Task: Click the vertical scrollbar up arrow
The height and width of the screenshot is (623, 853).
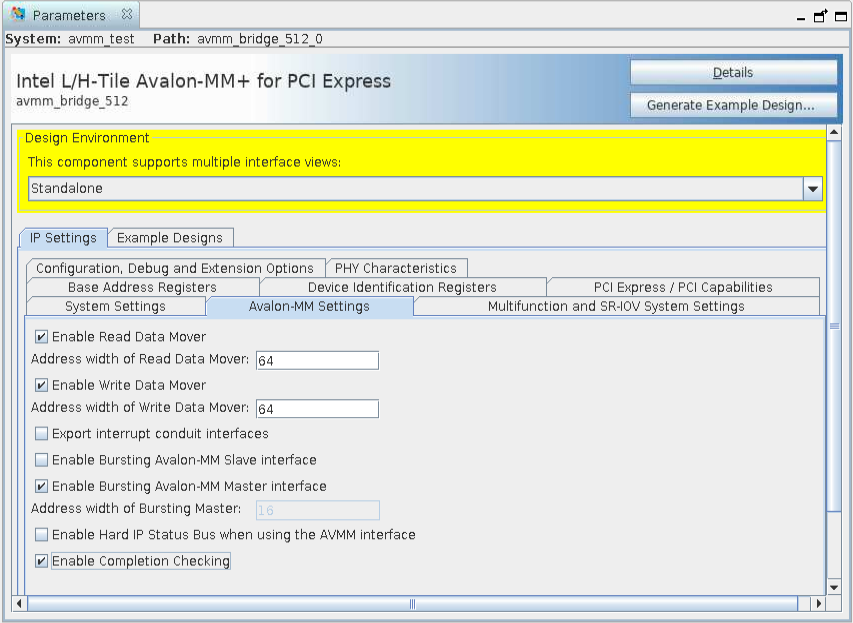Action: point(834,132)
